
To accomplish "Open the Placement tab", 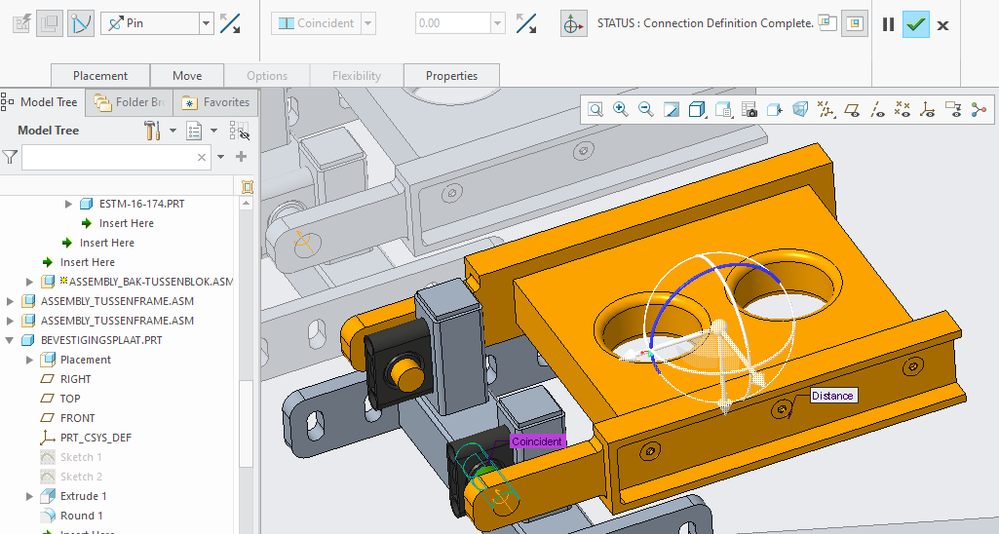I will click(100, 76).
